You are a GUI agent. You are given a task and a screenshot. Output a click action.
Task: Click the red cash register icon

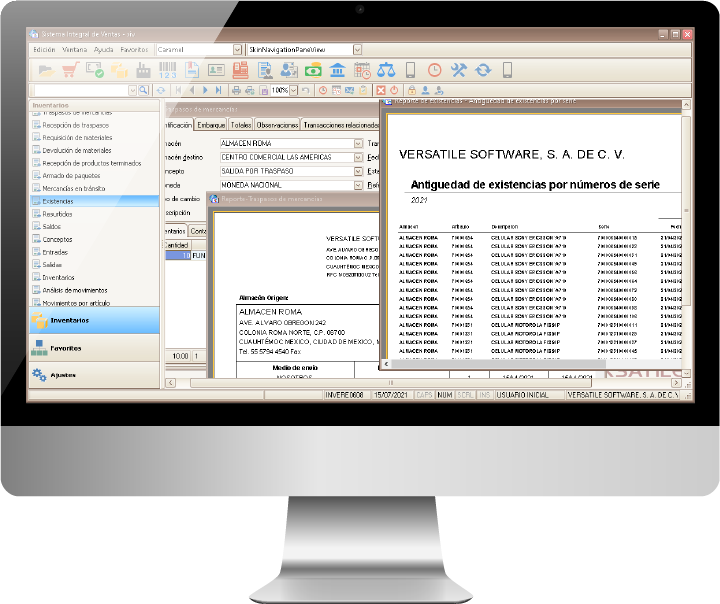pos(240,70)
